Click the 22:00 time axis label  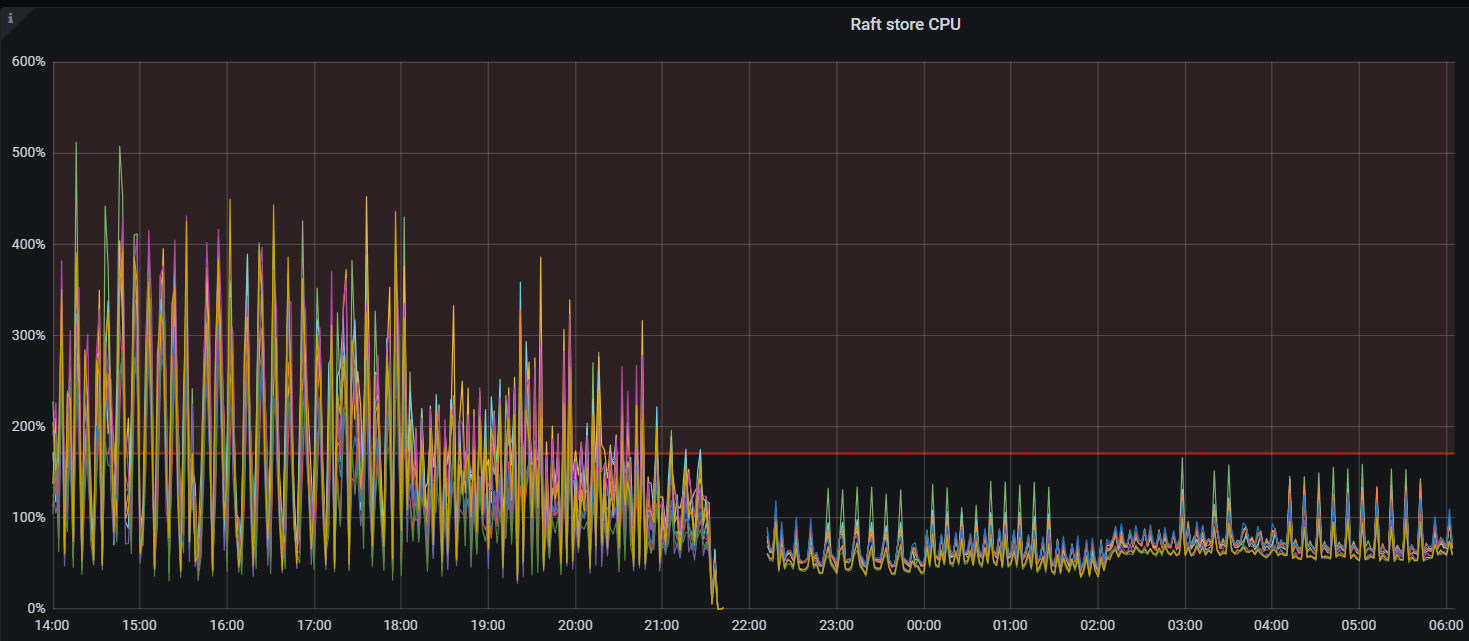click(x=749, y=625)
